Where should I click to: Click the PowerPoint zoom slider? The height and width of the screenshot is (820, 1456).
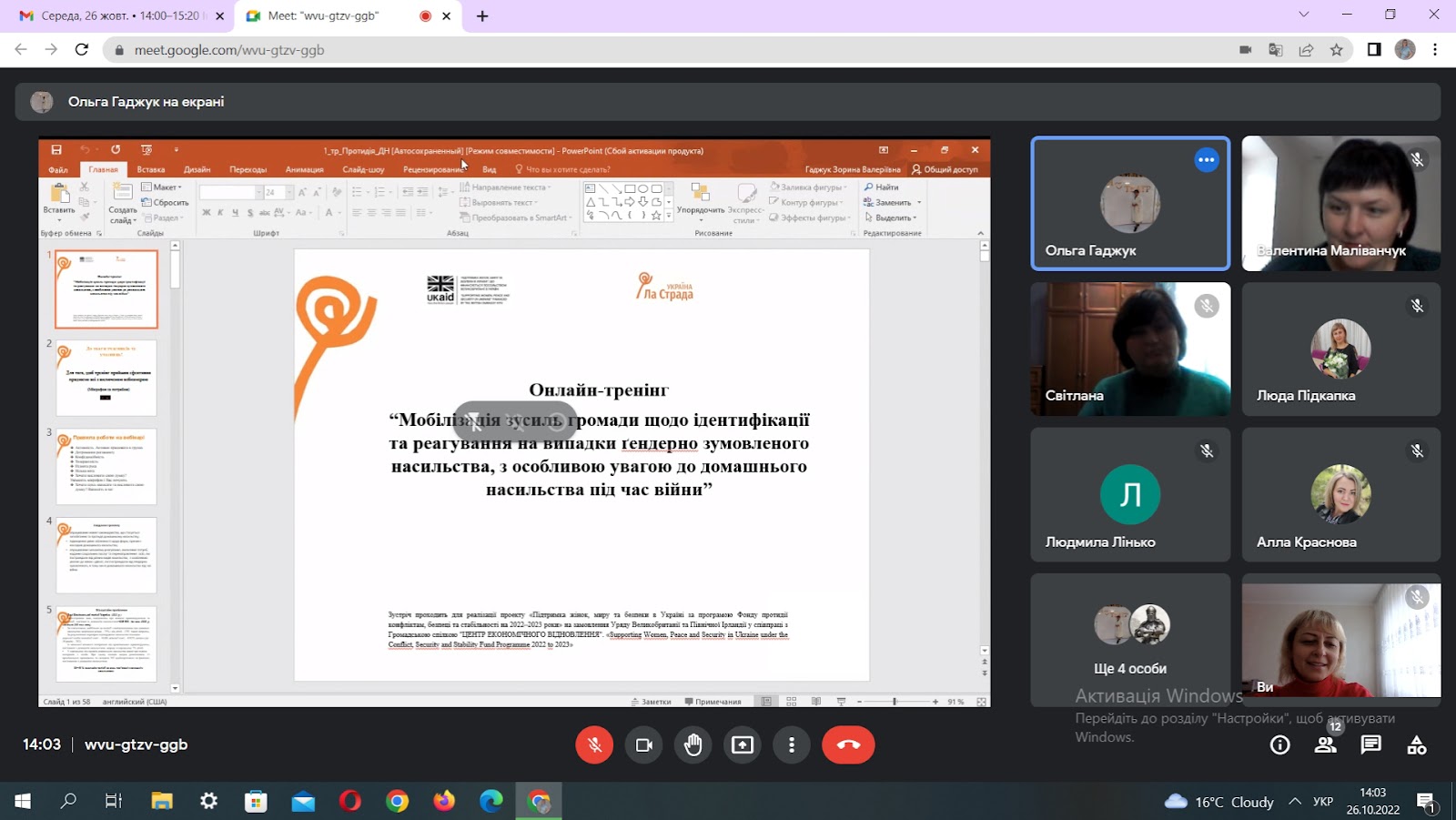click(x=895, y=702)
